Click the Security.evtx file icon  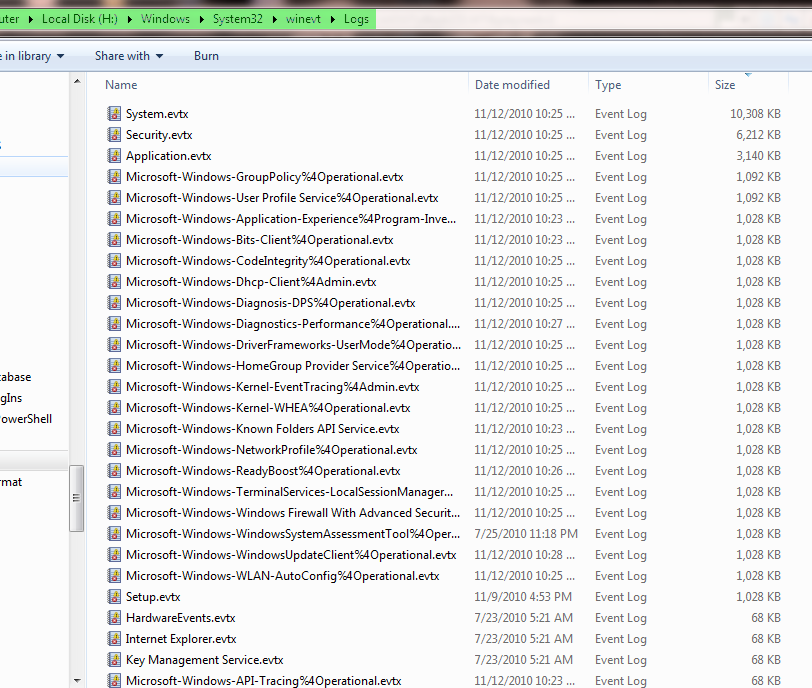click(112, 134)
